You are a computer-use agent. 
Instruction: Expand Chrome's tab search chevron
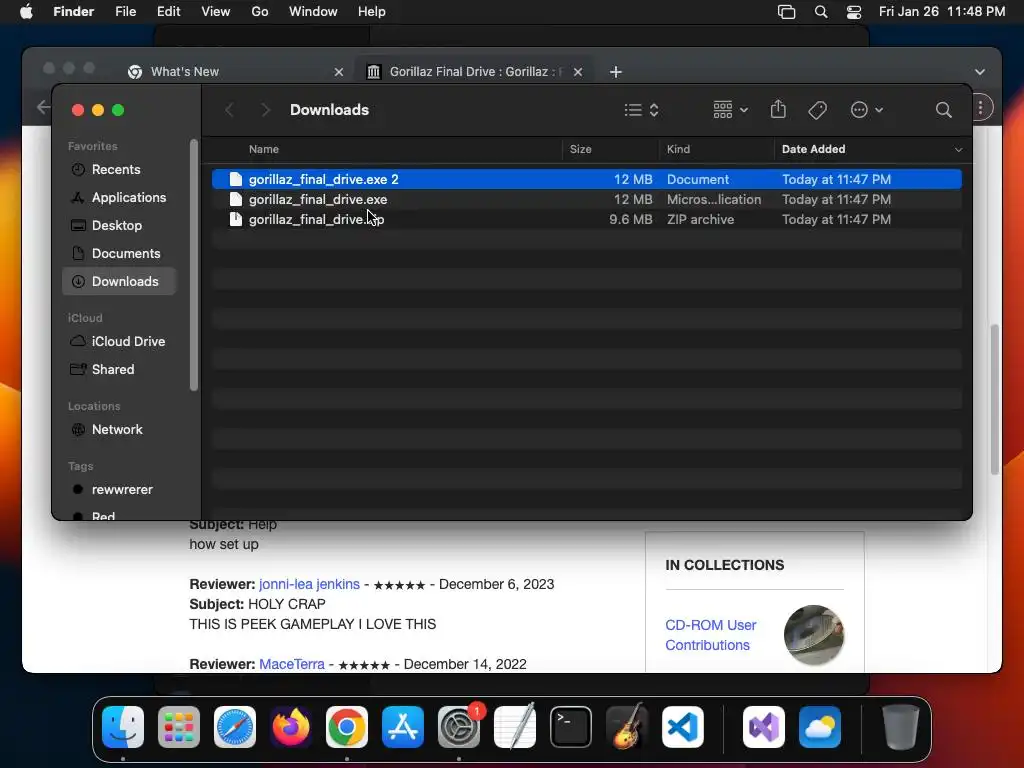(x=980, y=72)
